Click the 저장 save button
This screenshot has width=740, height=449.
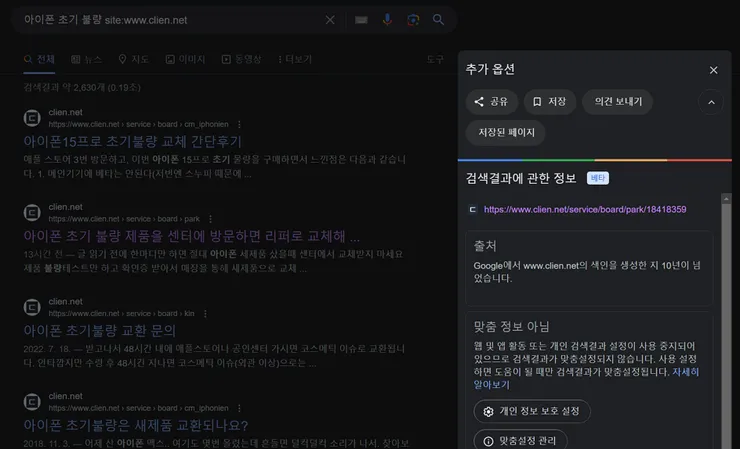550,102
